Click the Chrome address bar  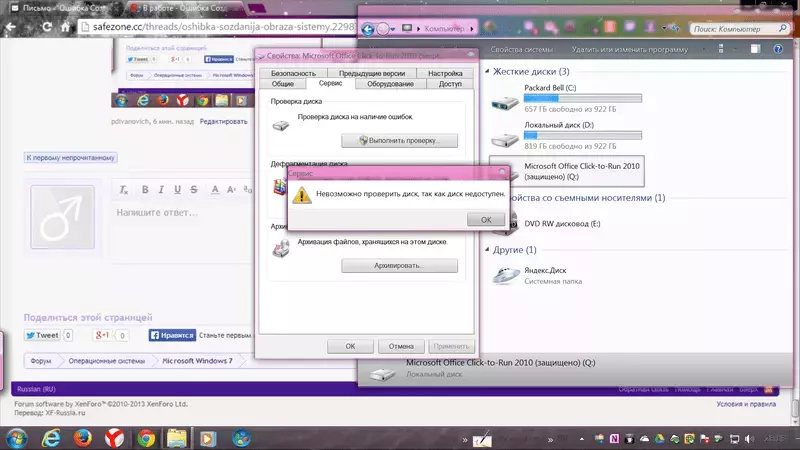tap(219, 27)
